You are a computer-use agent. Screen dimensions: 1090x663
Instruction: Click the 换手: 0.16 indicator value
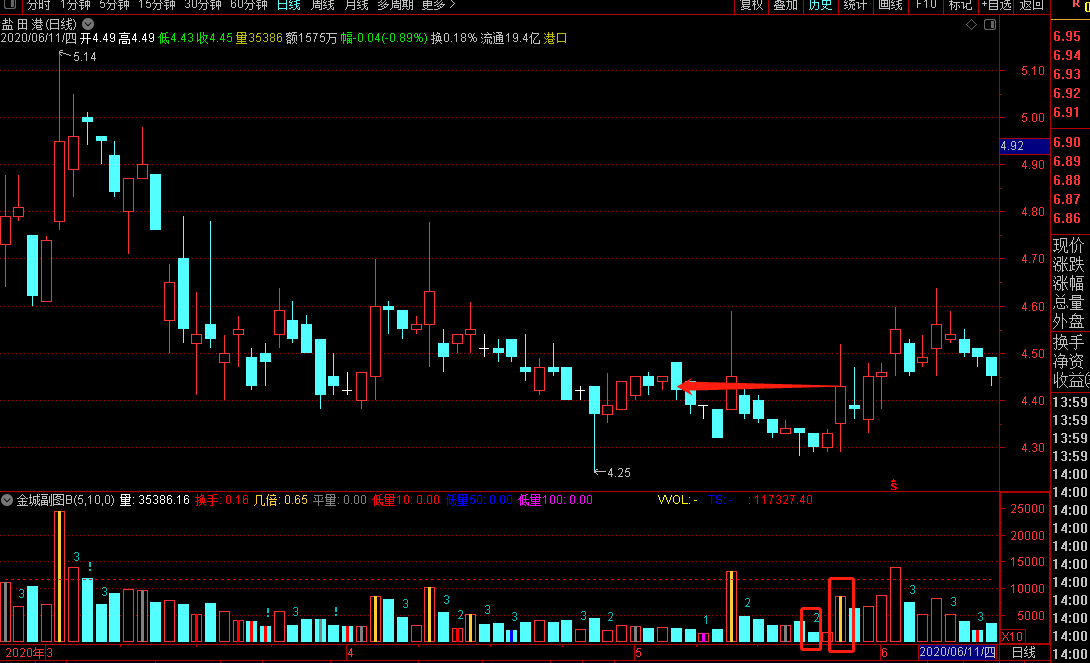tap(222, 500)
